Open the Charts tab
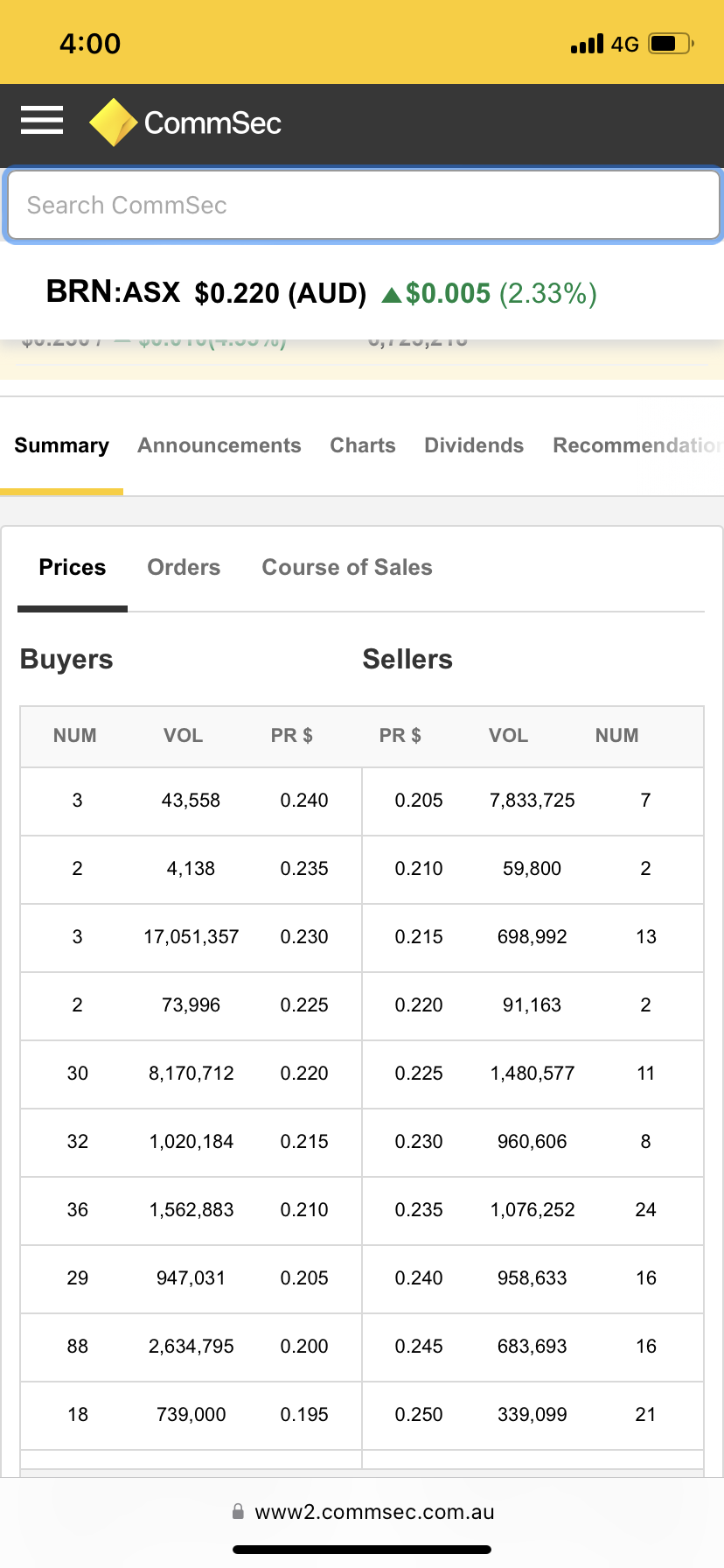Screen dimensions: 724x1568 point(362,445)
